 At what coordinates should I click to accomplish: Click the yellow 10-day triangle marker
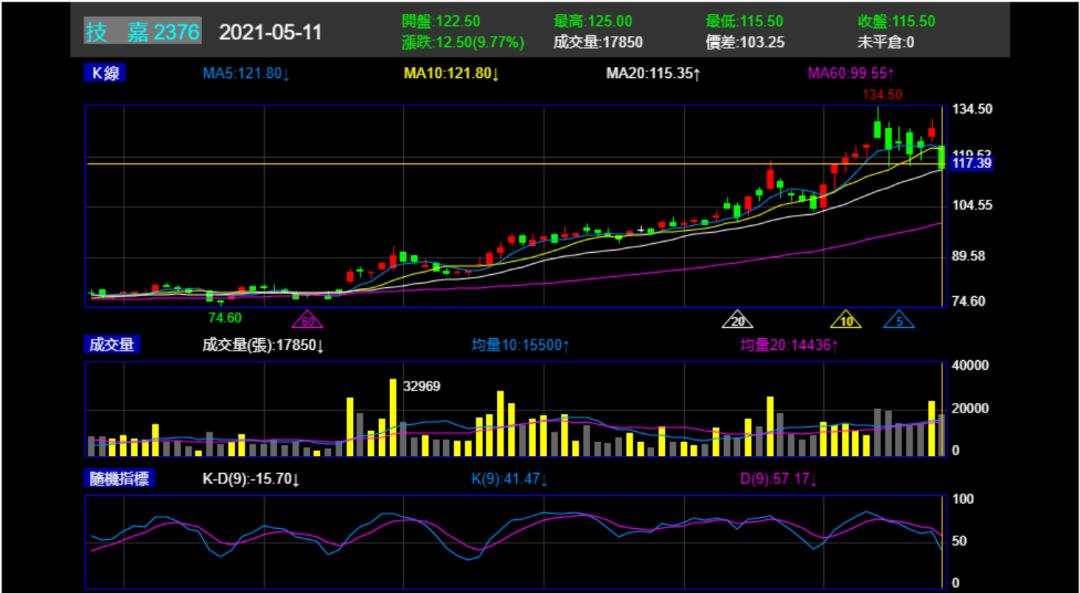coord(846,321)
